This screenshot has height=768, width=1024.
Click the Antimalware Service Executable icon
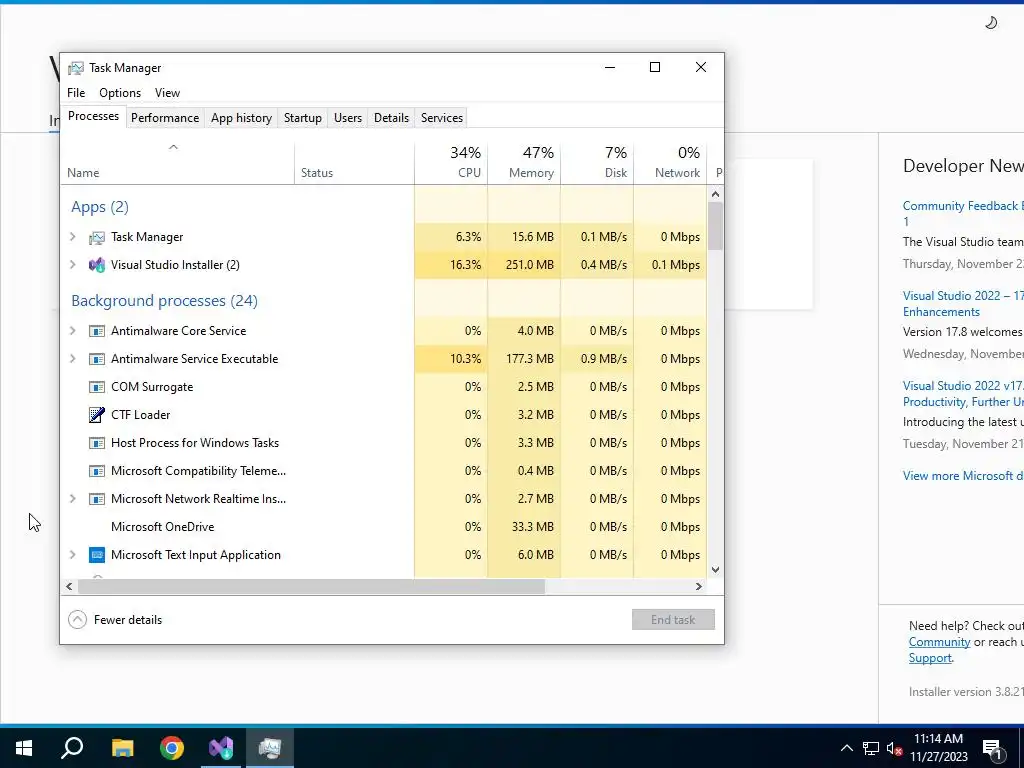[x=97, y=359]
